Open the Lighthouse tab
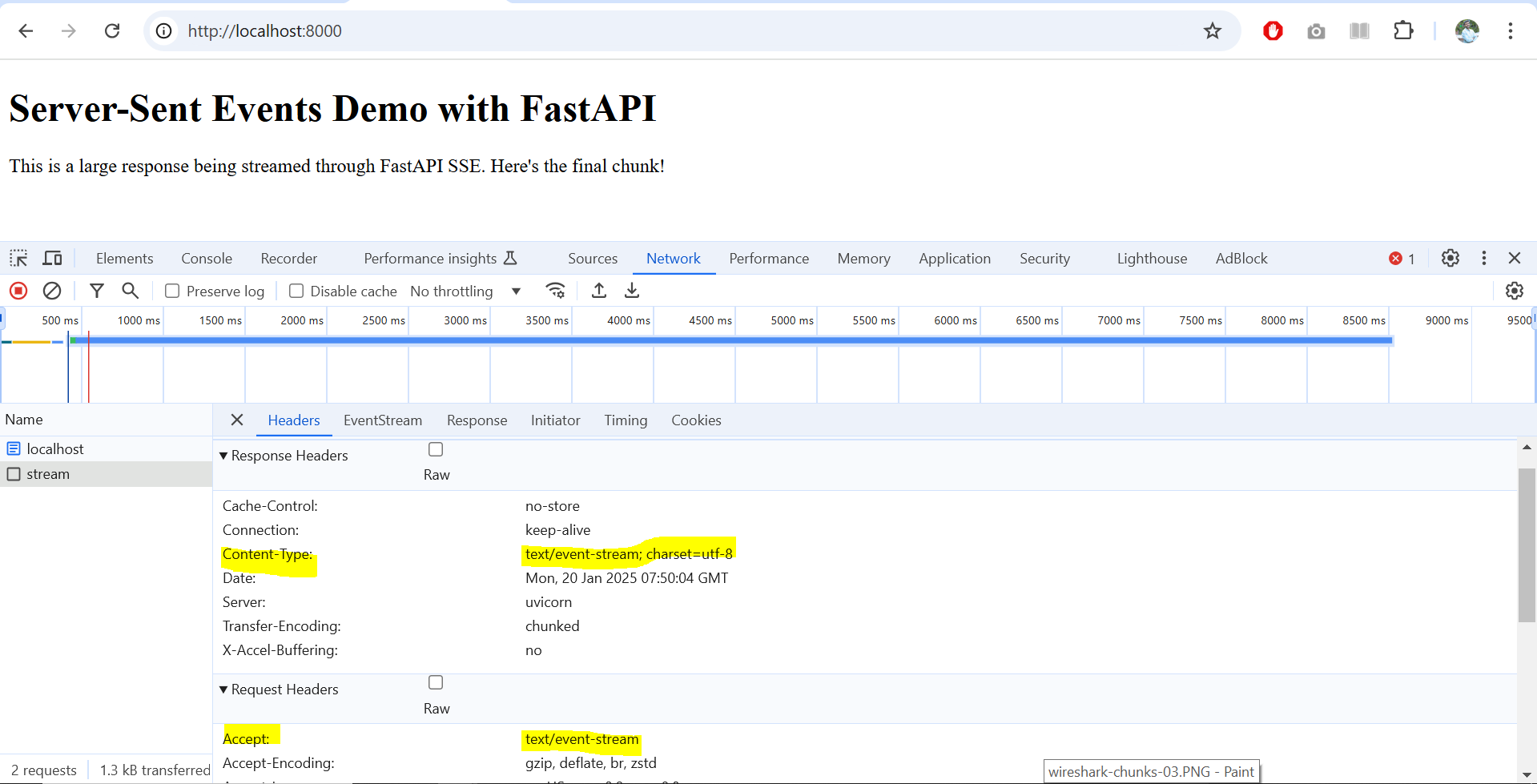The height and width of the screenshot is (784, 1537). (1152, 259)
